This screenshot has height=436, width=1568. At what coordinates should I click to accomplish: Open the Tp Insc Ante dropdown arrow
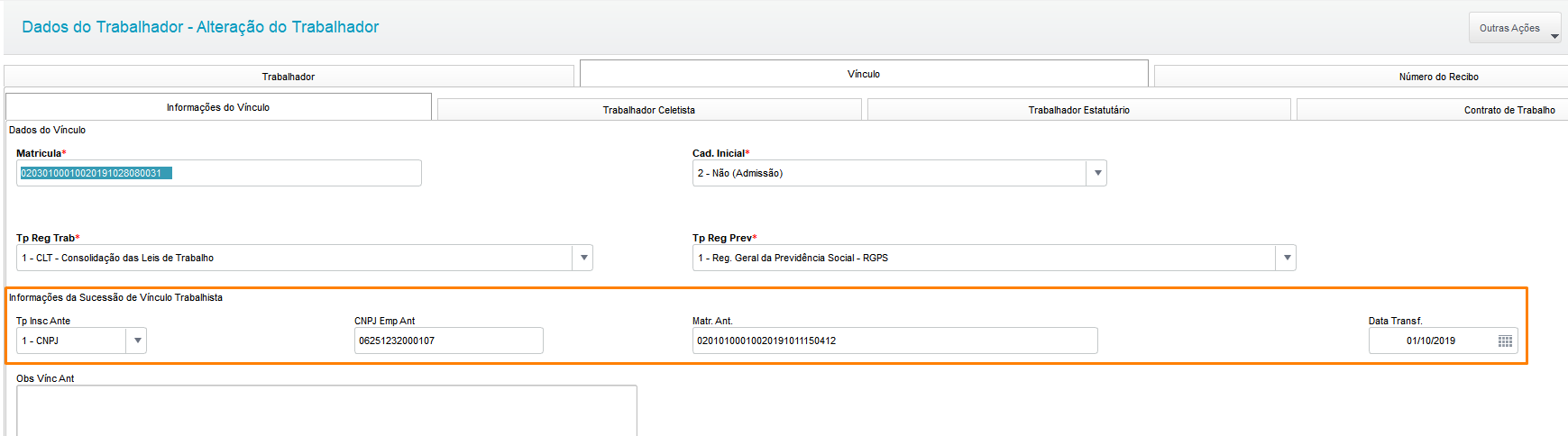137,341
